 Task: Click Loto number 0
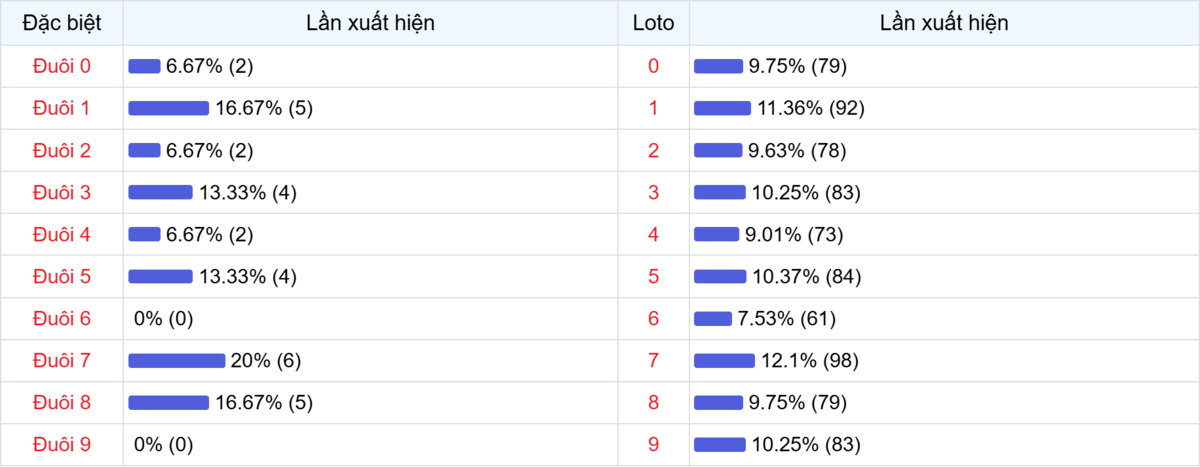(x=654, y=66)
